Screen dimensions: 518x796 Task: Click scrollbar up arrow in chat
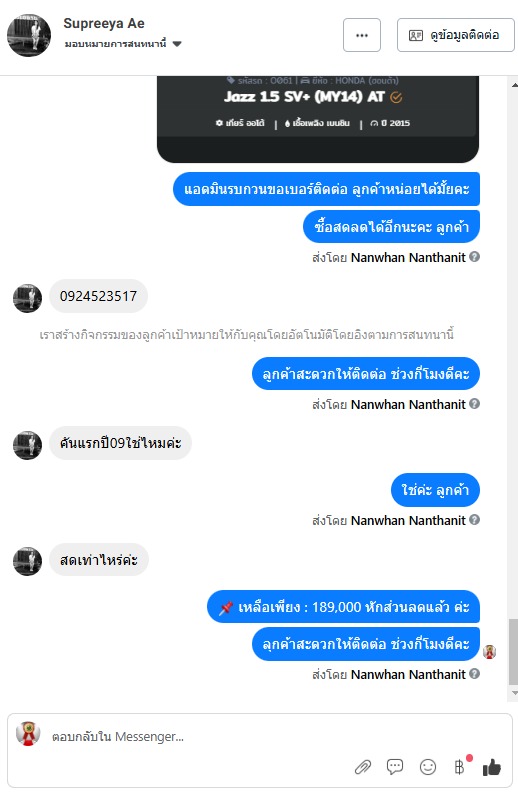pyautogui.click(x=514, y=85)
